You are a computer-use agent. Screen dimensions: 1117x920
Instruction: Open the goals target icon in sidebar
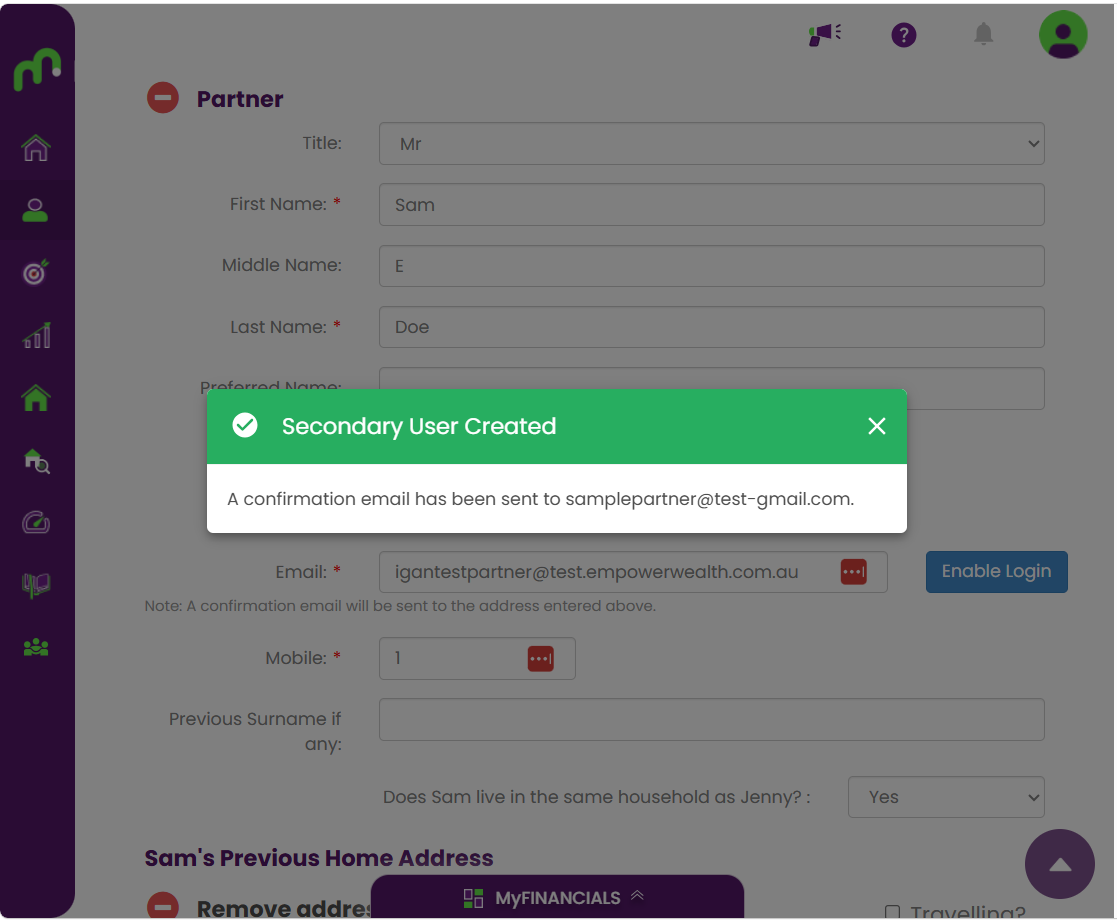(36, 272)
